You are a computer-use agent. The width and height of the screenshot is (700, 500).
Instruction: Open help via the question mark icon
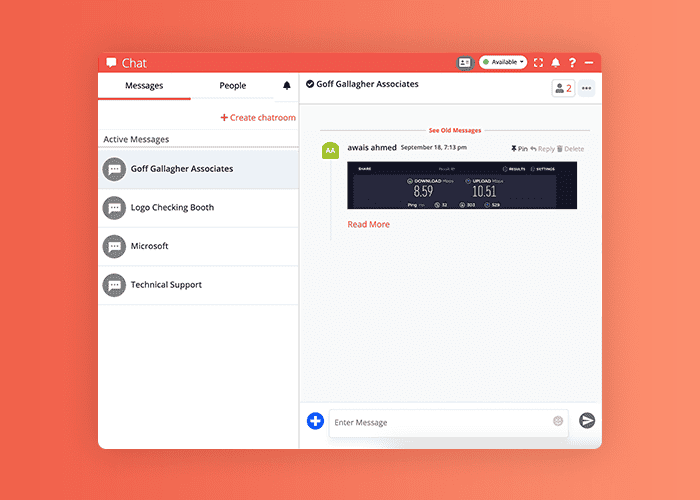coord(572,62)
